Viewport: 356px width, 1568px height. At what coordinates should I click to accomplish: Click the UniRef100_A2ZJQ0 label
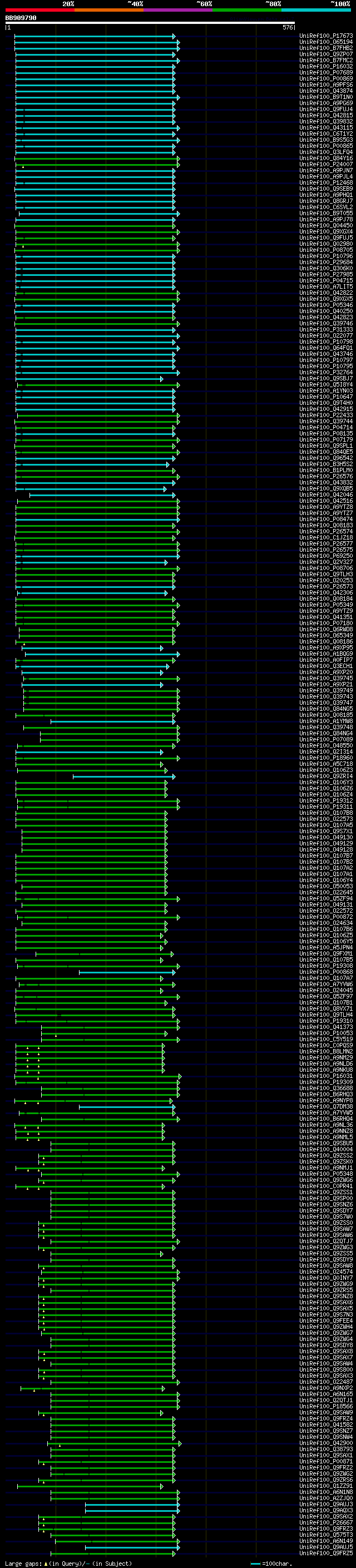pyautogui.click(x=326, y=1498)
